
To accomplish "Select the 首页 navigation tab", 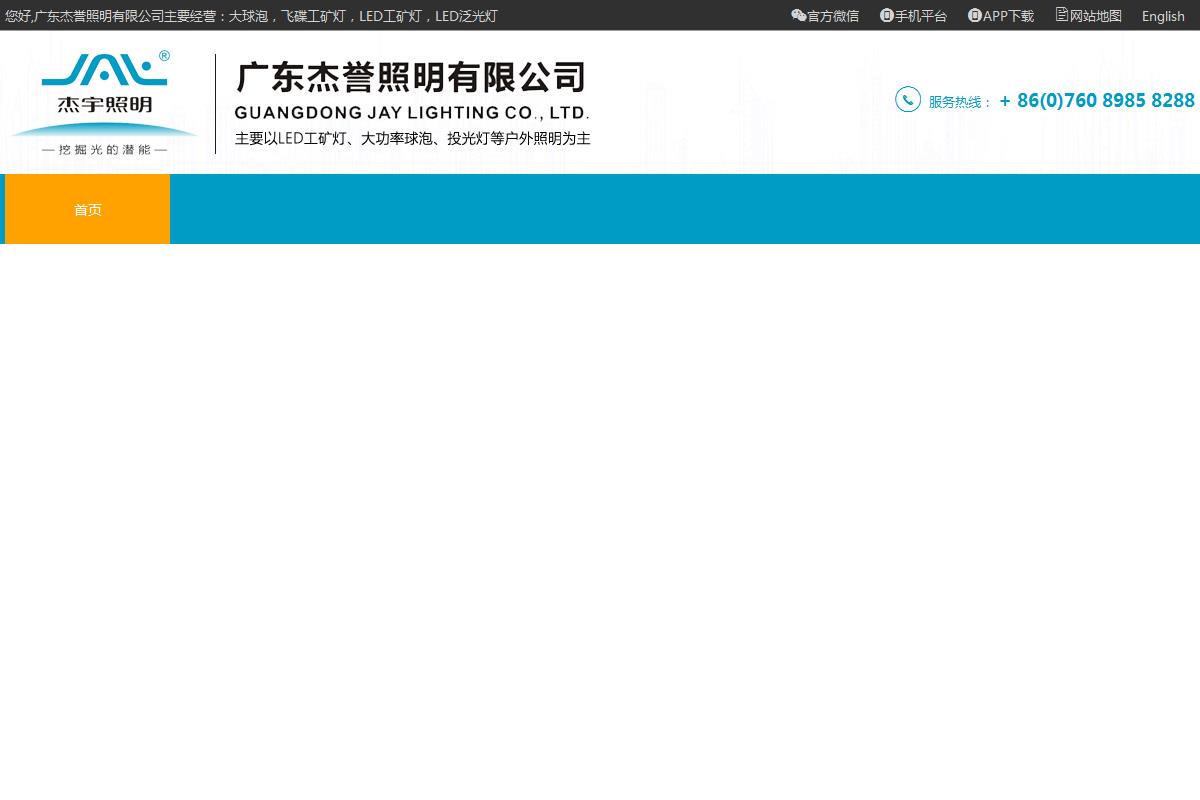I will point(87,209).
